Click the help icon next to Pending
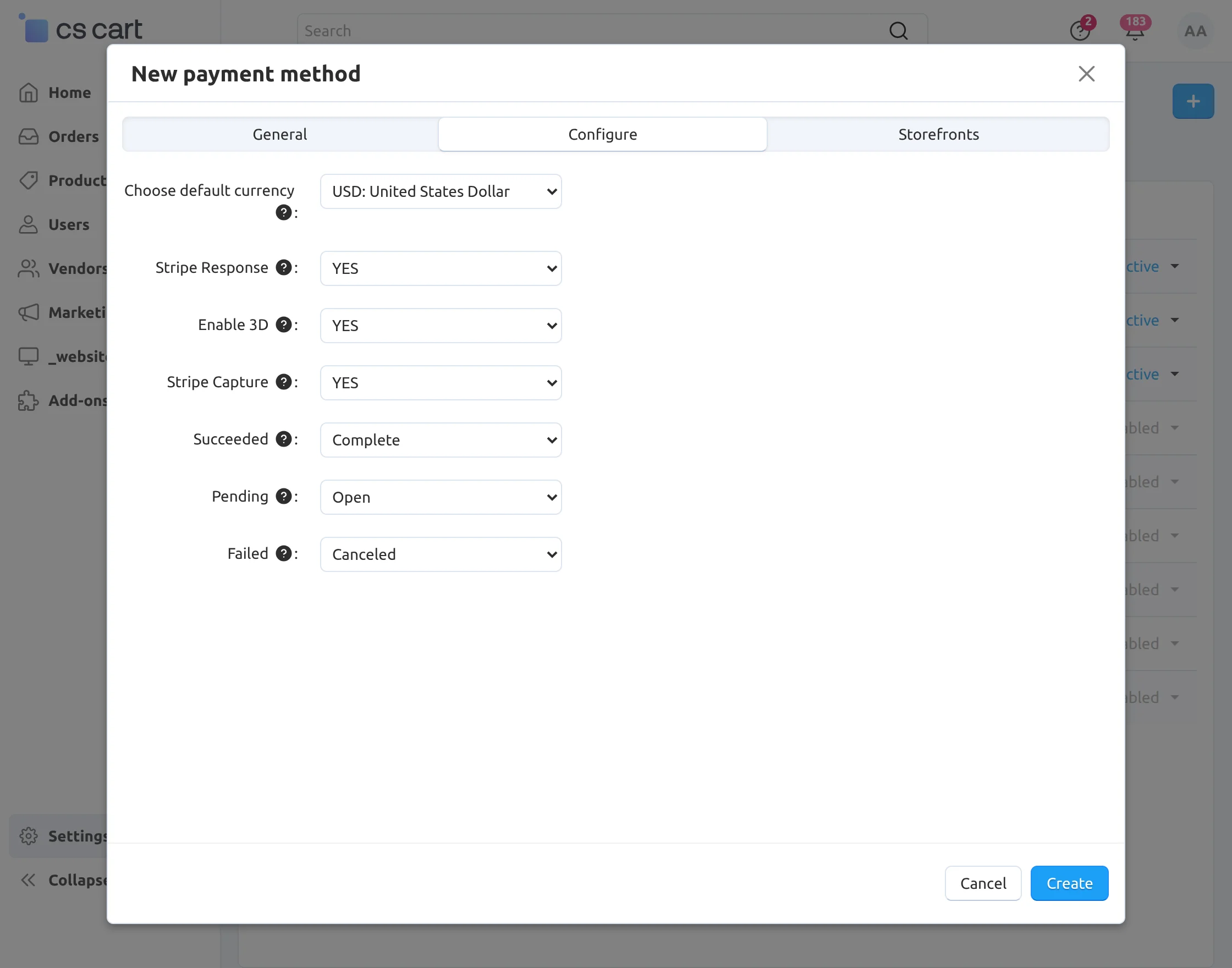Screen dimensions: 1232x968 pos(283,497)
